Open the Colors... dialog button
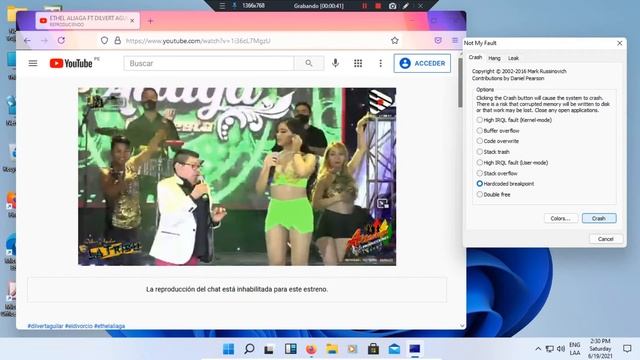This screenshot has width=640, height=360. tap(560, 218)
